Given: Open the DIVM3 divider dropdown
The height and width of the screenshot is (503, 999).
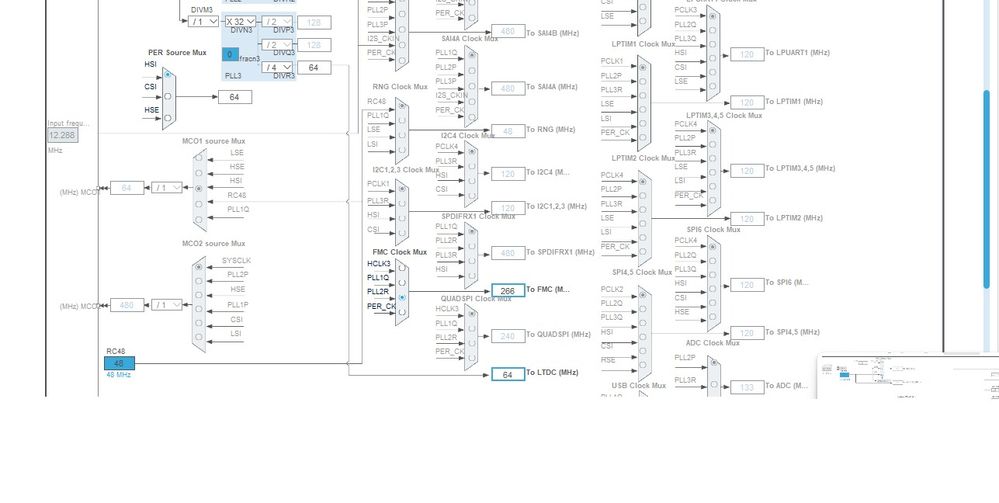Looking at the screenshot, I should click(203, 22).
